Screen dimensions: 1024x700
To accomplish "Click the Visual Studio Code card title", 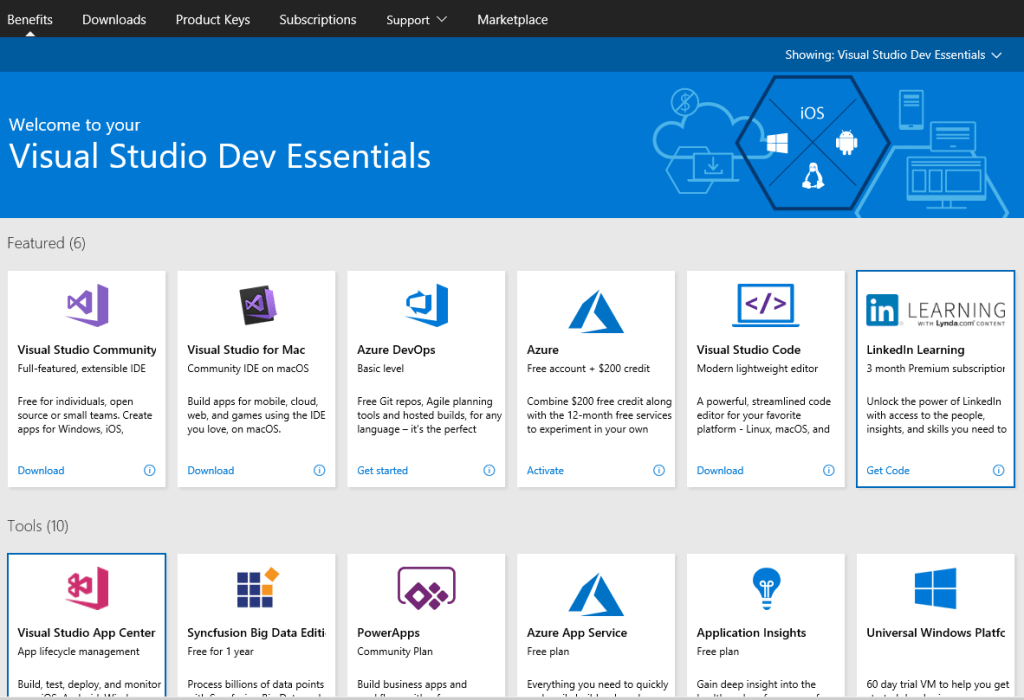I will pos(748,350).
